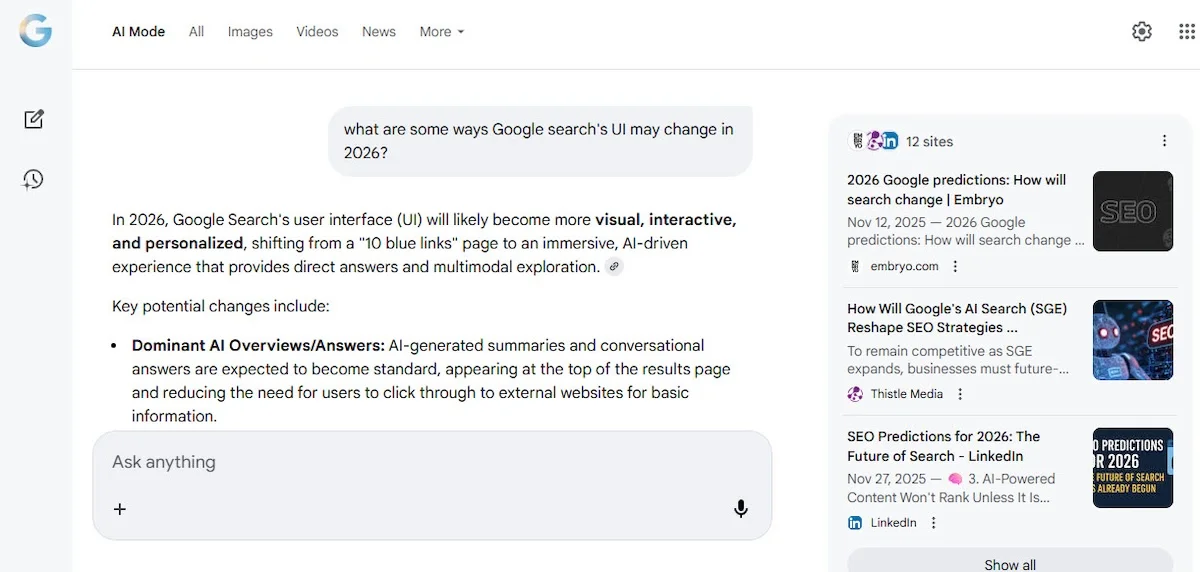Click the Key potential changes include text
This screenshot has width=1200, height=572.
click(220, 306)
